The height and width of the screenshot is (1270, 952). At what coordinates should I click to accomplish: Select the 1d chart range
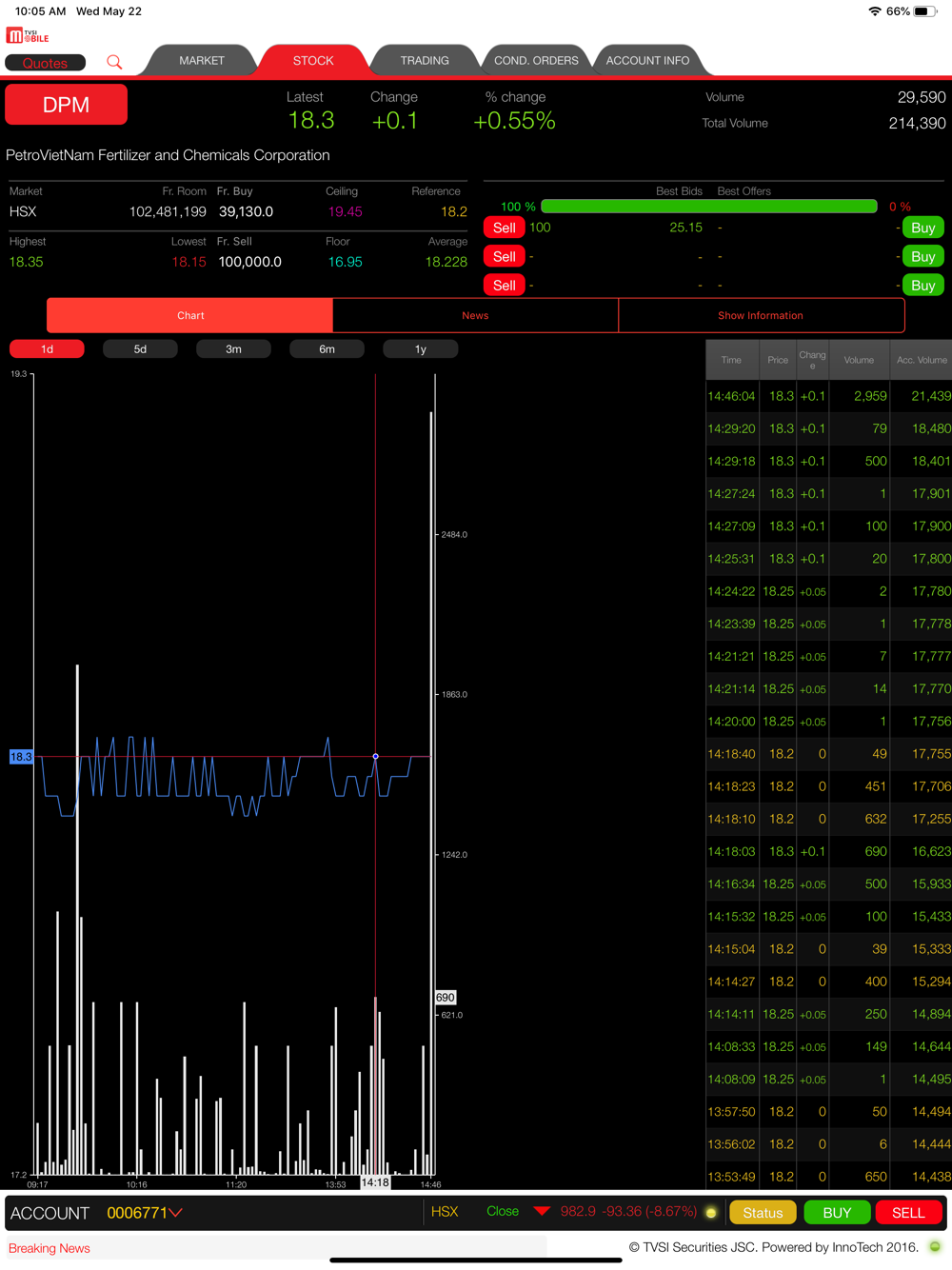(x=47, y=349)
